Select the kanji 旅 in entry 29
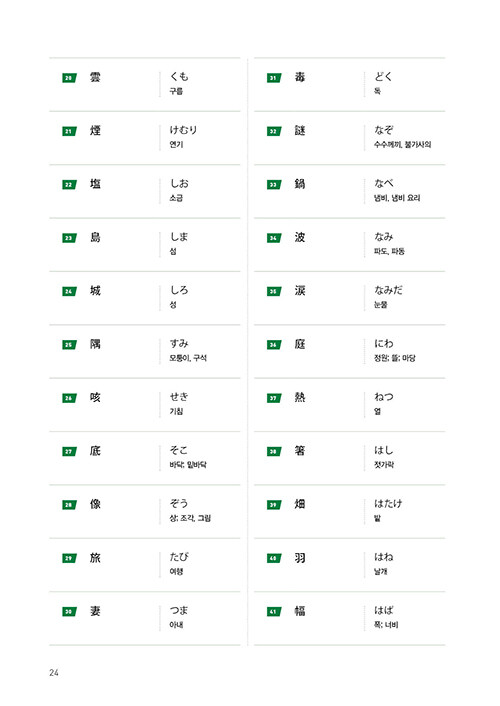The image size is (500, 706). pos(95,558)
